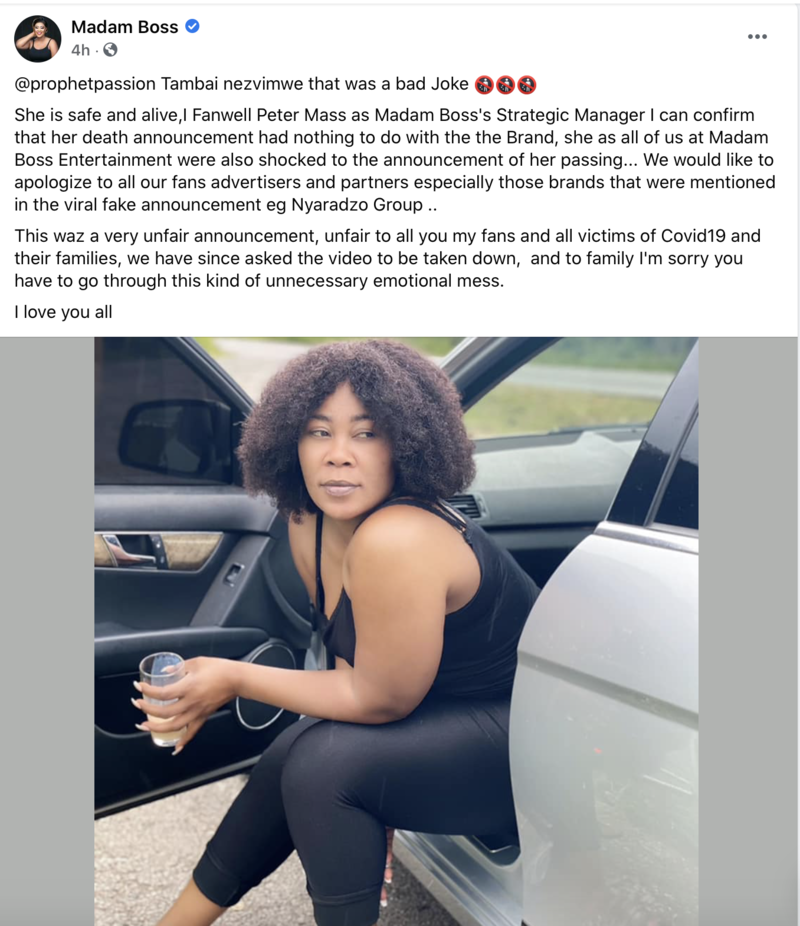
Task: Open the Madam Boss profile picture
Action: (37, 38)
